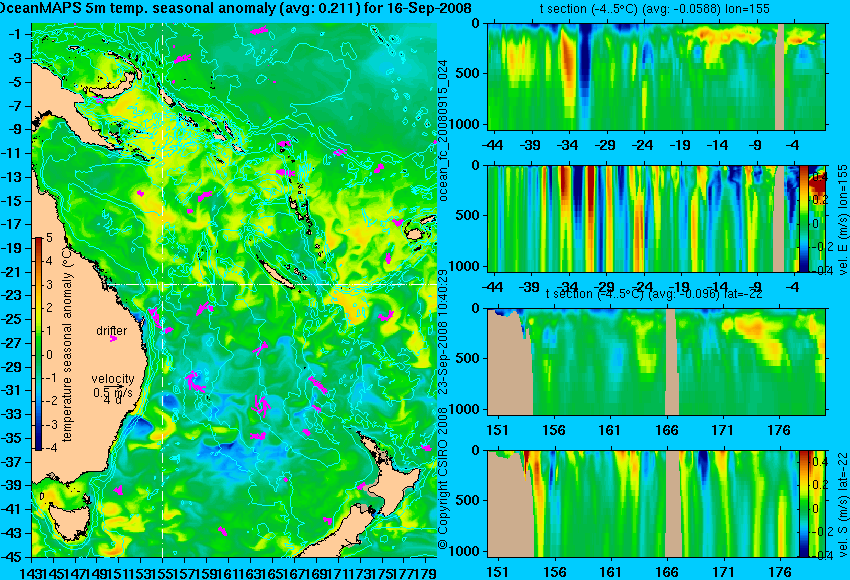
Task: Click the 't section' title with lat=-22
Action: click(x=654, y=294)
